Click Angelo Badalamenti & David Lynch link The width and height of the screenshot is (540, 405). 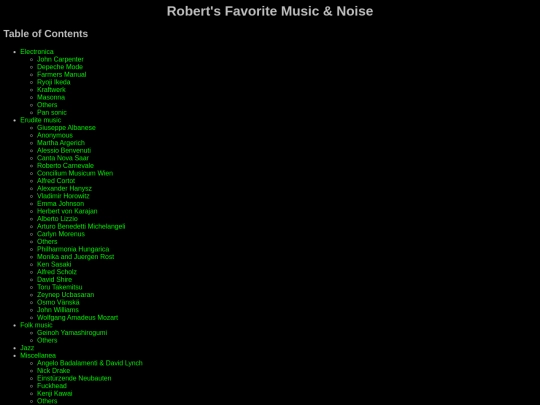[x=90, y=363]
